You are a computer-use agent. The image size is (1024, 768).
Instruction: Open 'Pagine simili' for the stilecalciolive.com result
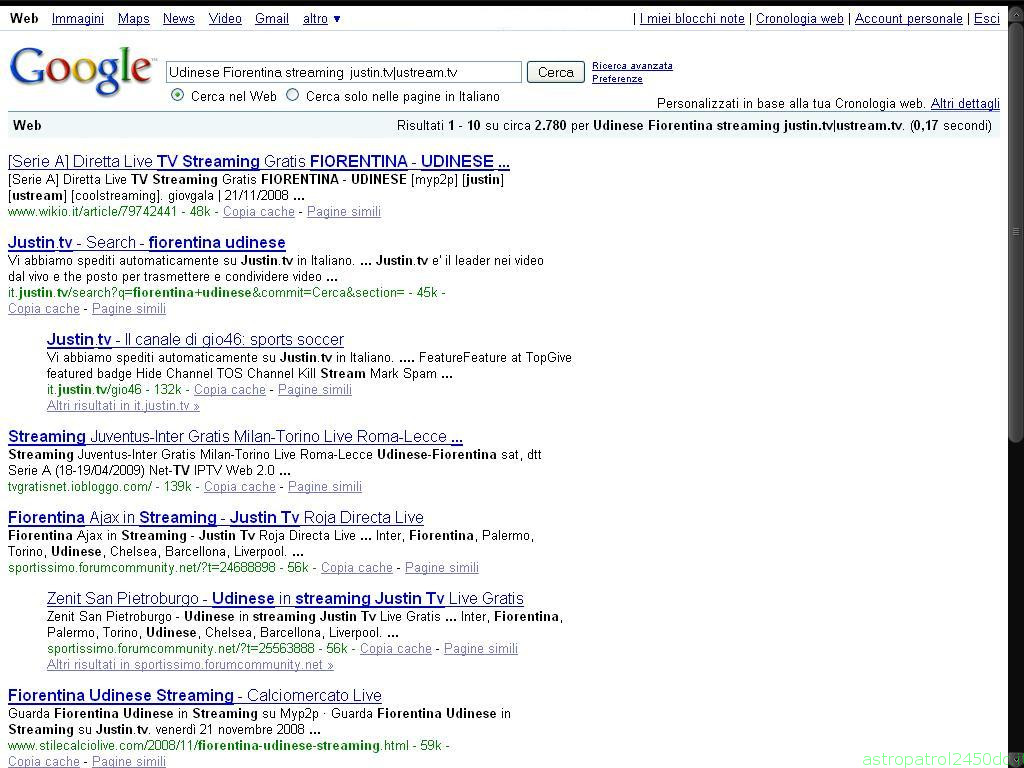click(129, 761)
